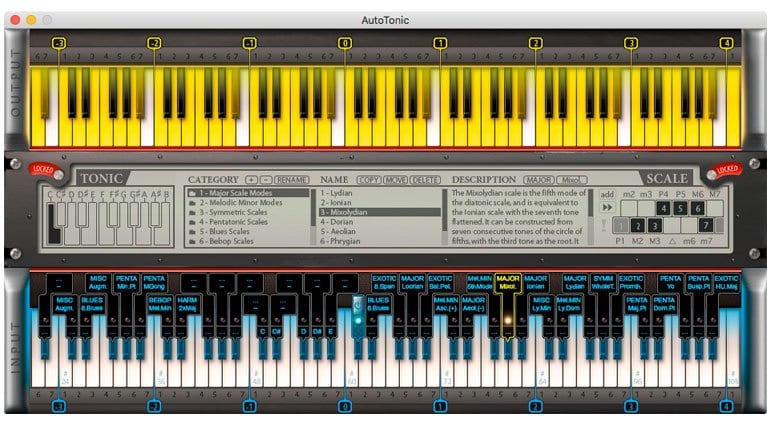Click the exclamation mark icon in Scale panel
This screenshot has height=425, width=770.
coord(605,226)
